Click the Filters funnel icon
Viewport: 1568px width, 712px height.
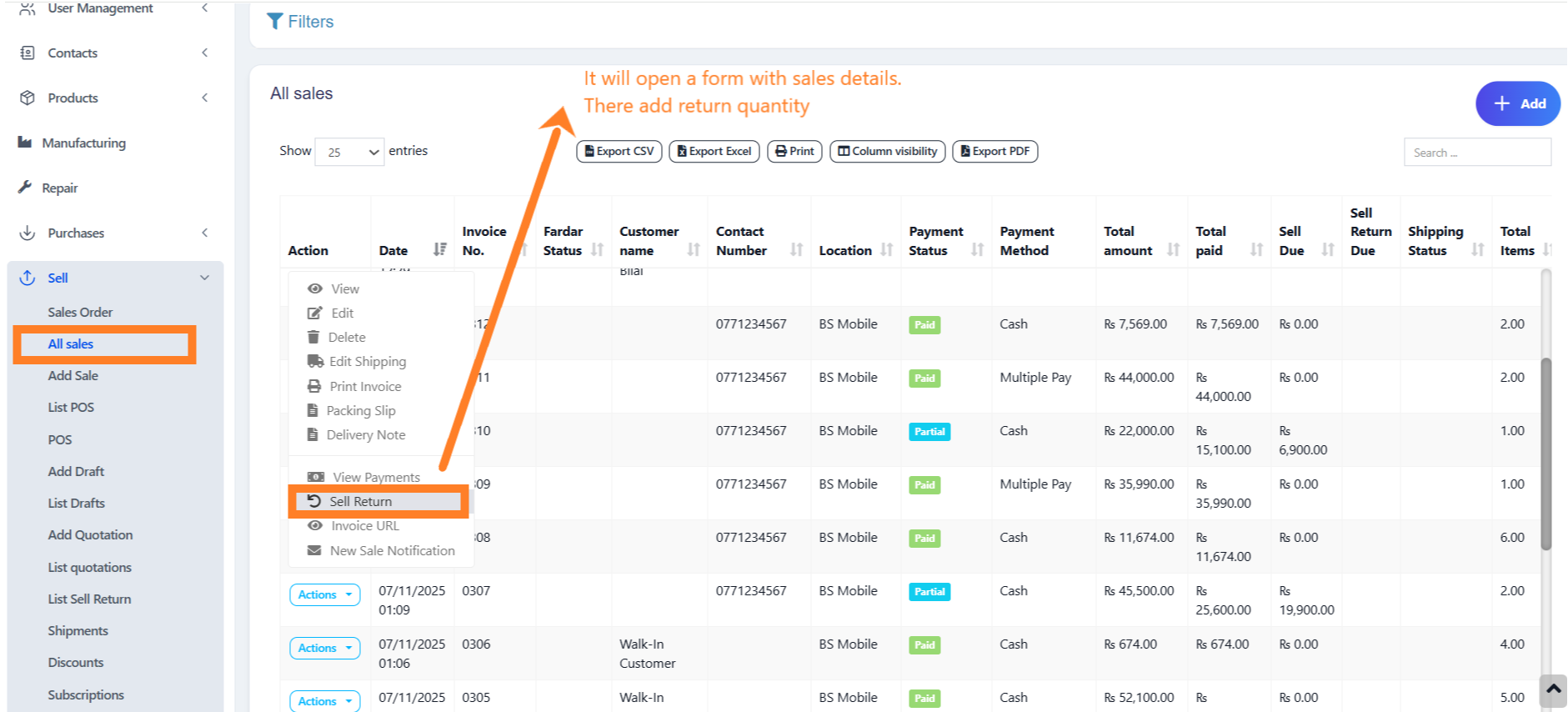coord(274,22)
